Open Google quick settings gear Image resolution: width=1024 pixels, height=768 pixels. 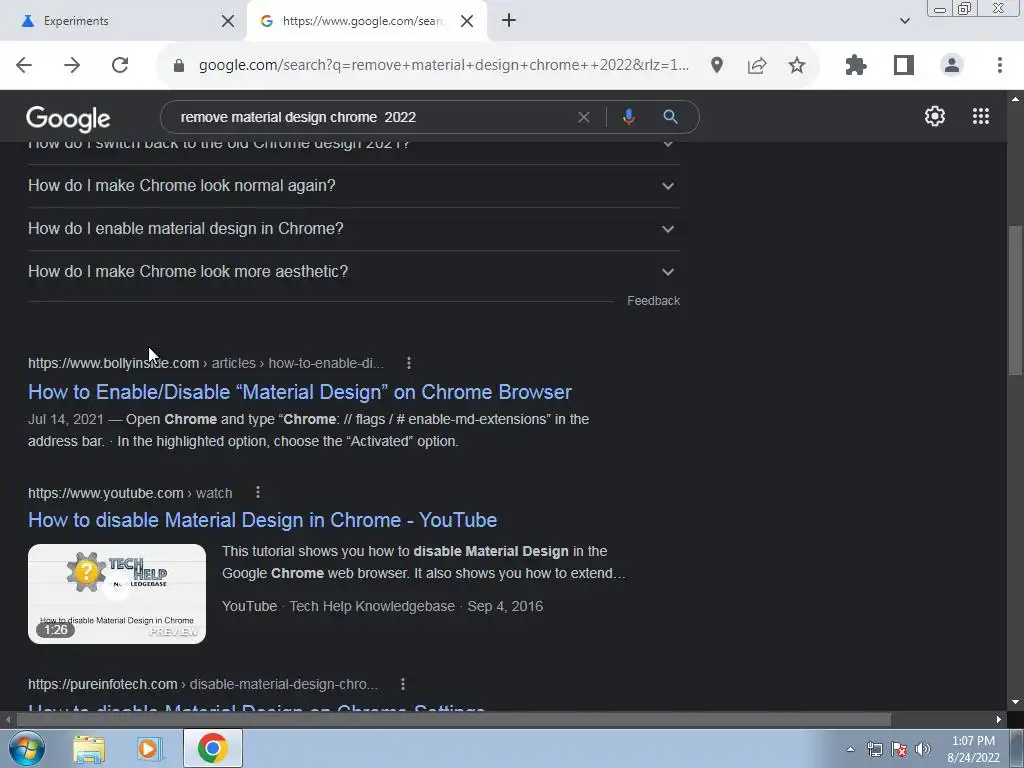tap(935, 116)
